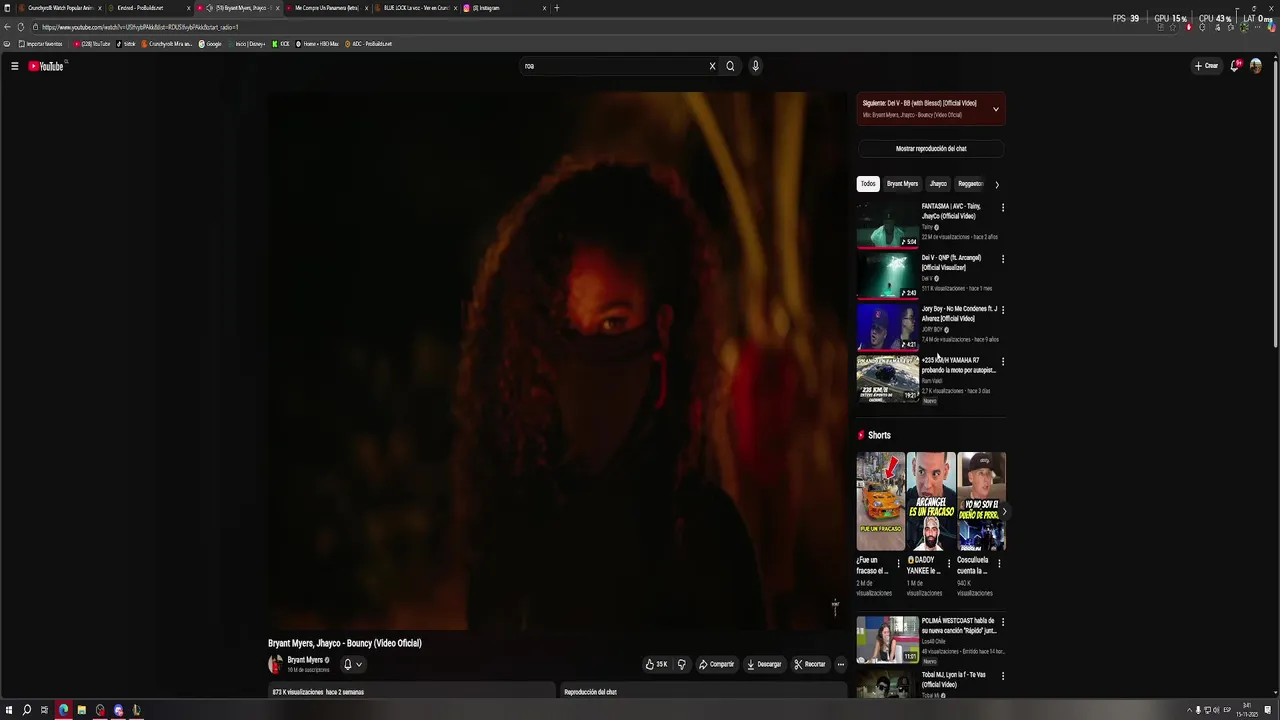1280x720 pixels.
Task: Open Windows taskbar search
Action: pyautogui.click(x=27, y=710)
